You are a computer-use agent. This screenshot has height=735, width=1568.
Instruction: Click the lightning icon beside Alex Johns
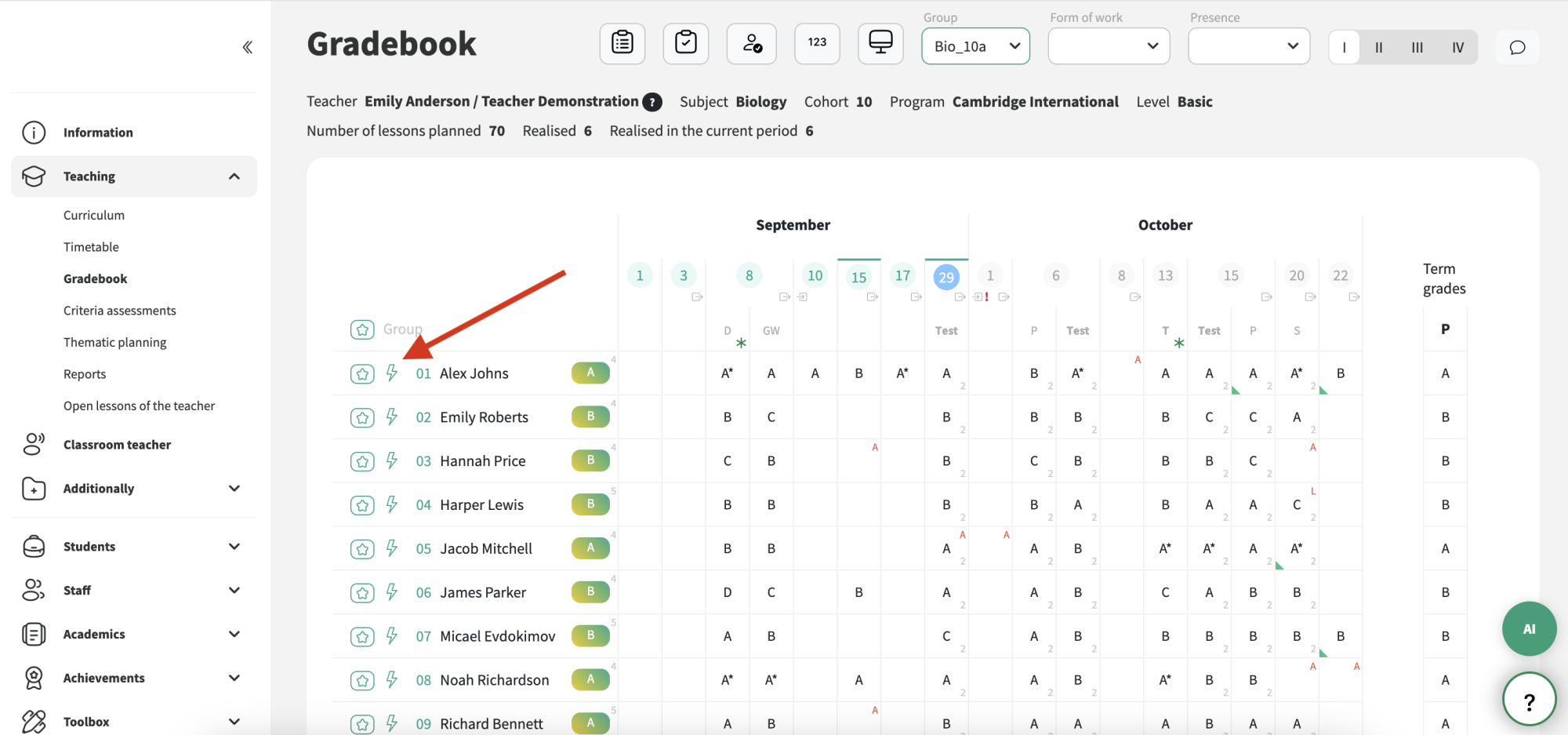(392, 373)
